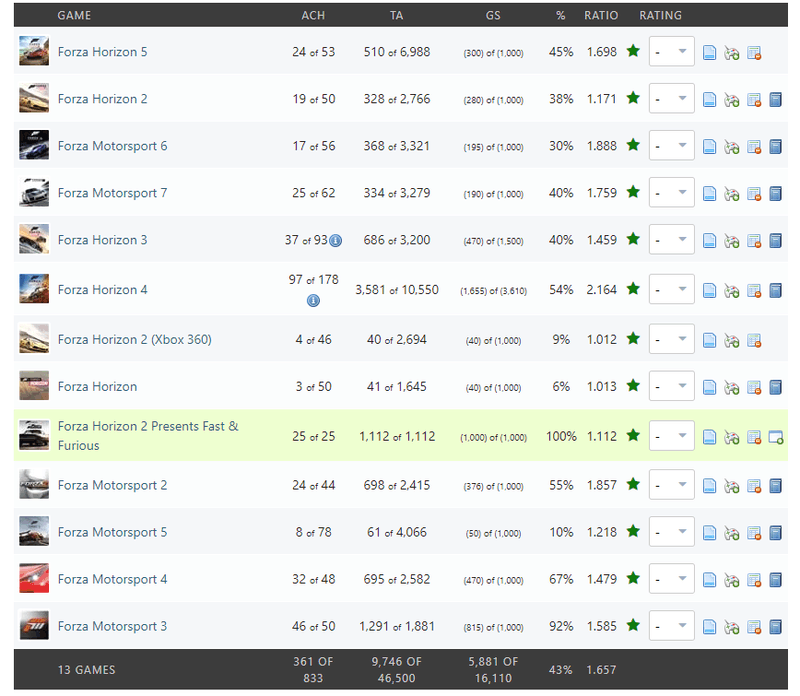800x696 pixels.
Task: Click the gamepad icon in the Forza Horizon 4 row
Action: (x=732, y=290)
